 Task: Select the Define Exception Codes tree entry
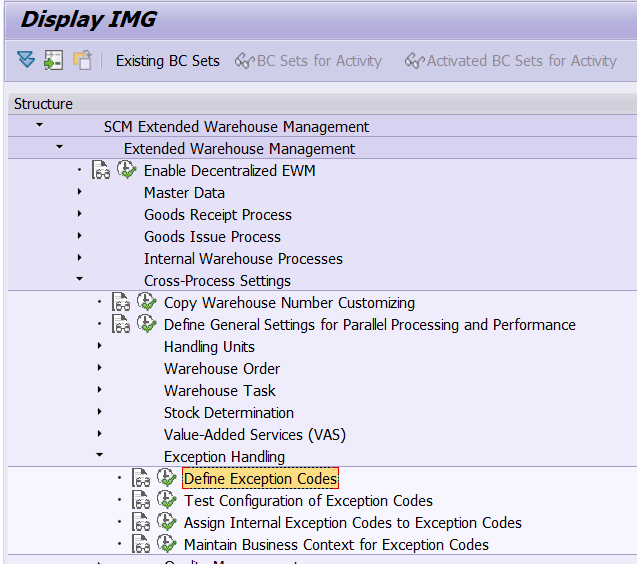[x=260, y=479]
